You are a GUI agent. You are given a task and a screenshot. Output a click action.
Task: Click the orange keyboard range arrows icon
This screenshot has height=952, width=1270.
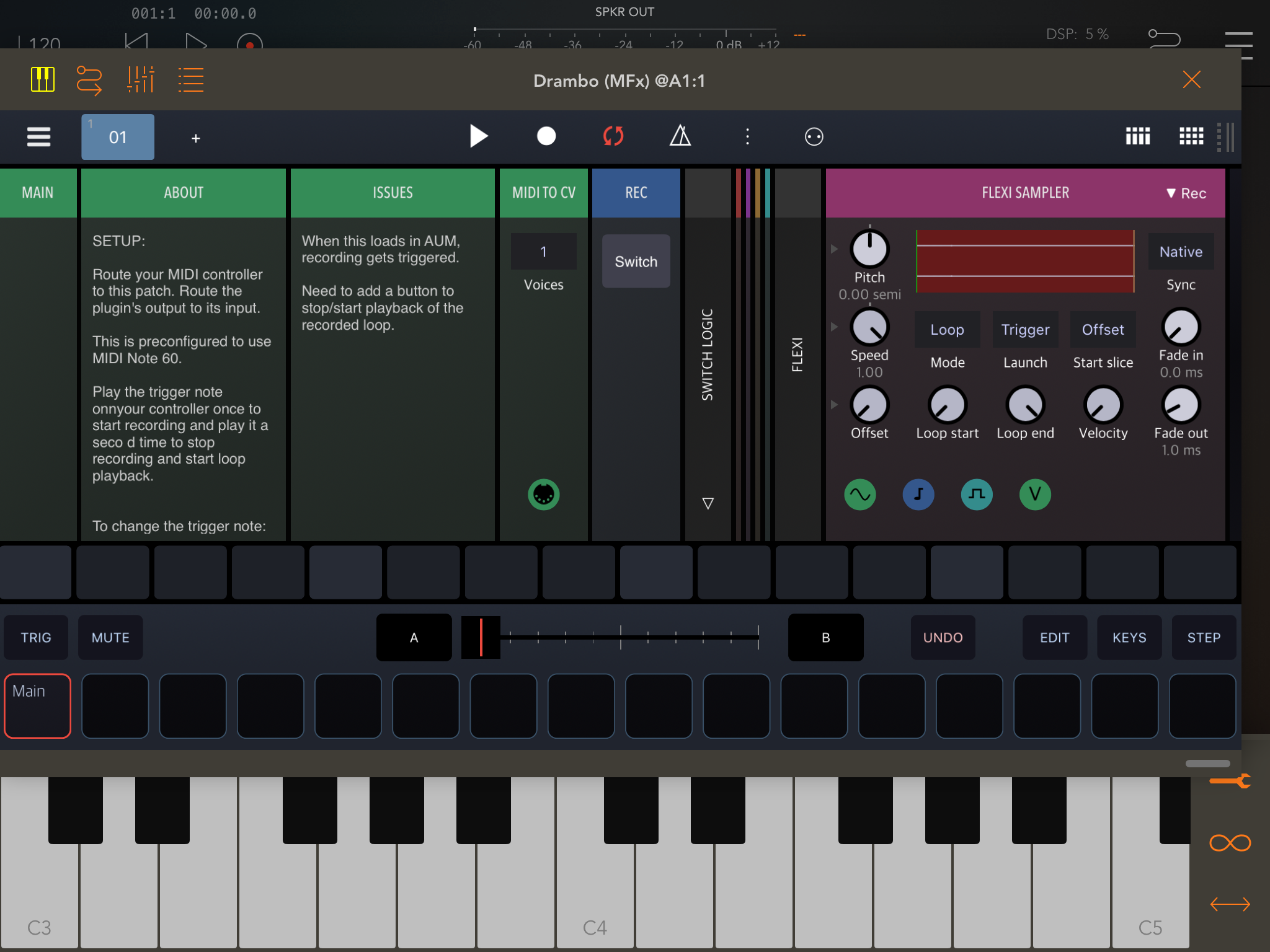(x=1230, y=904)
